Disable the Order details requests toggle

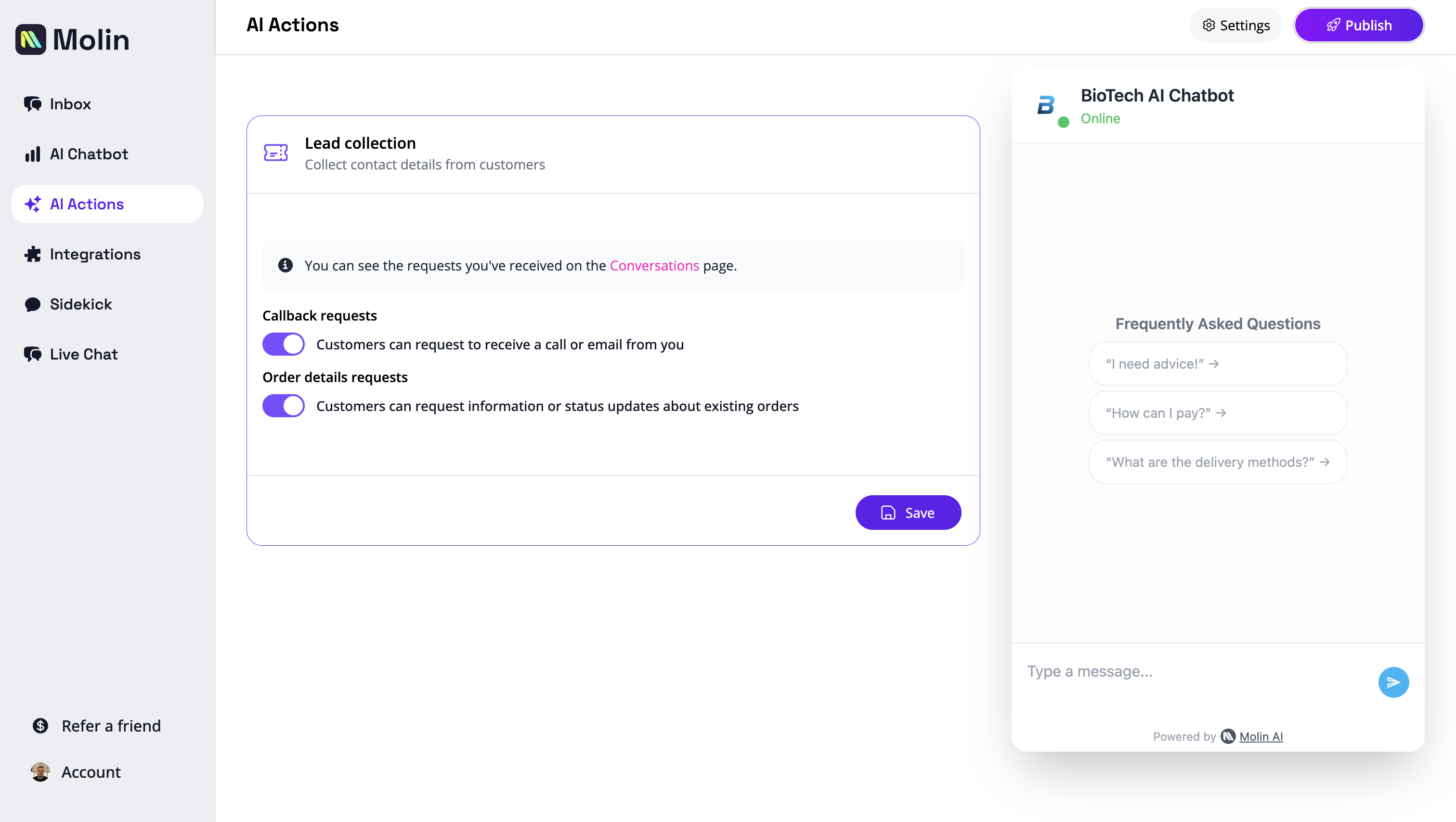(283, 406)
